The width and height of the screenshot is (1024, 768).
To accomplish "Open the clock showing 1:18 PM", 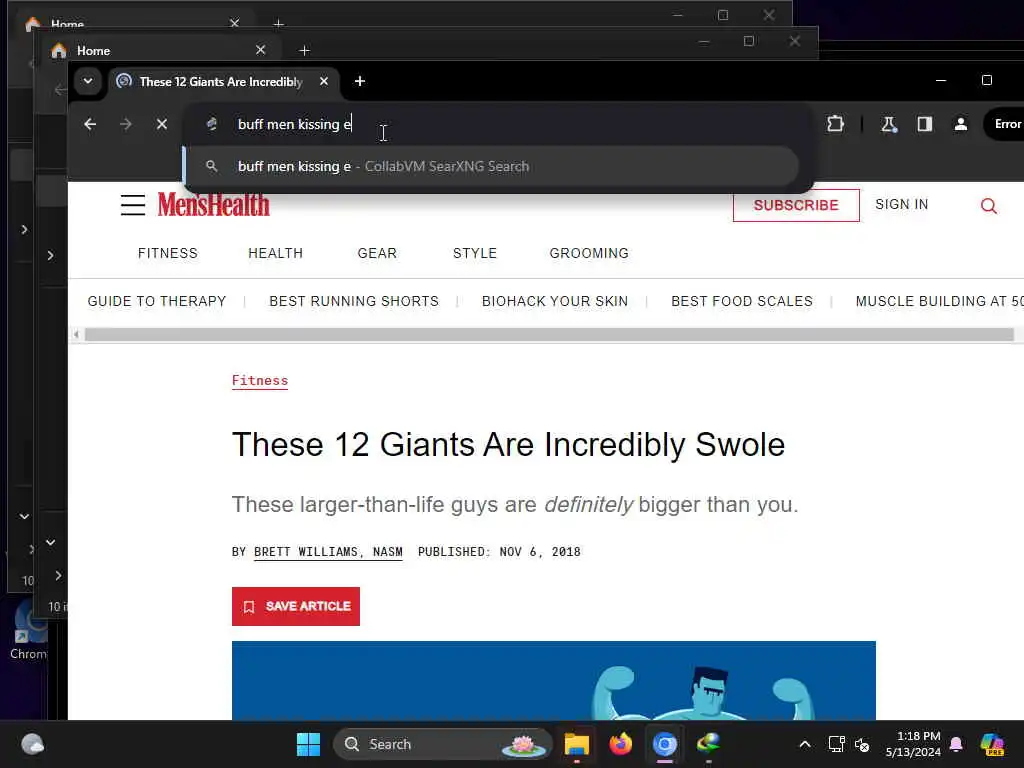I will point(913,744).
